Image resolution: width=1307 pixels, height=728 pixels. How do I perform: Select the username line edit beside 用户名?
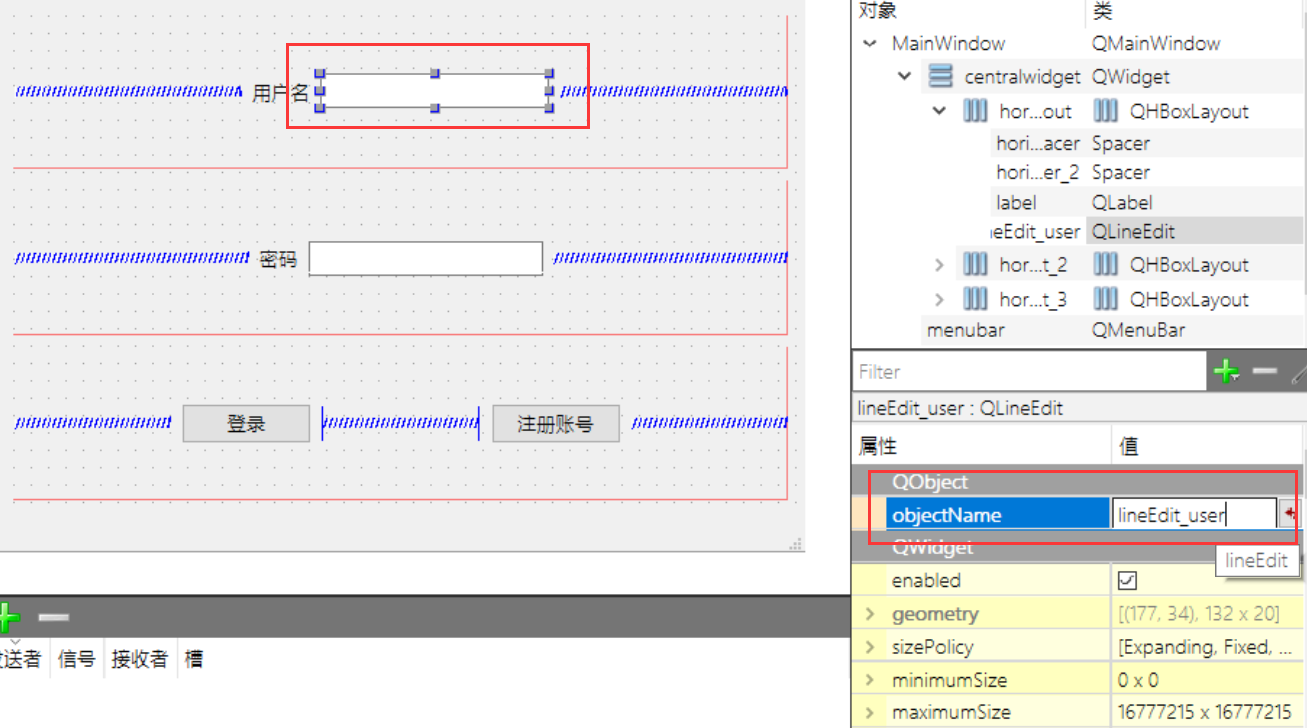(x=435, y=90)
